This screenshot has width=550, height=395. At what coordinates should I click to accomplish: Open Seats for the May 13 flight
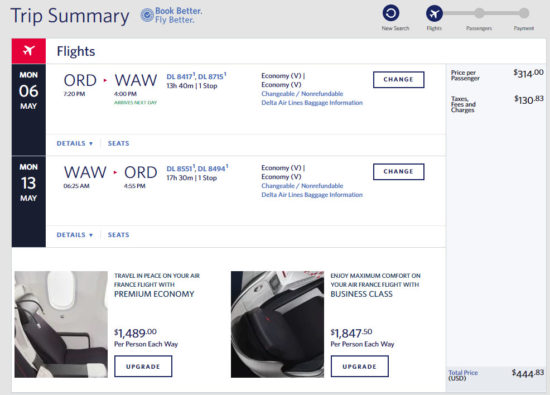coord(119,235)
